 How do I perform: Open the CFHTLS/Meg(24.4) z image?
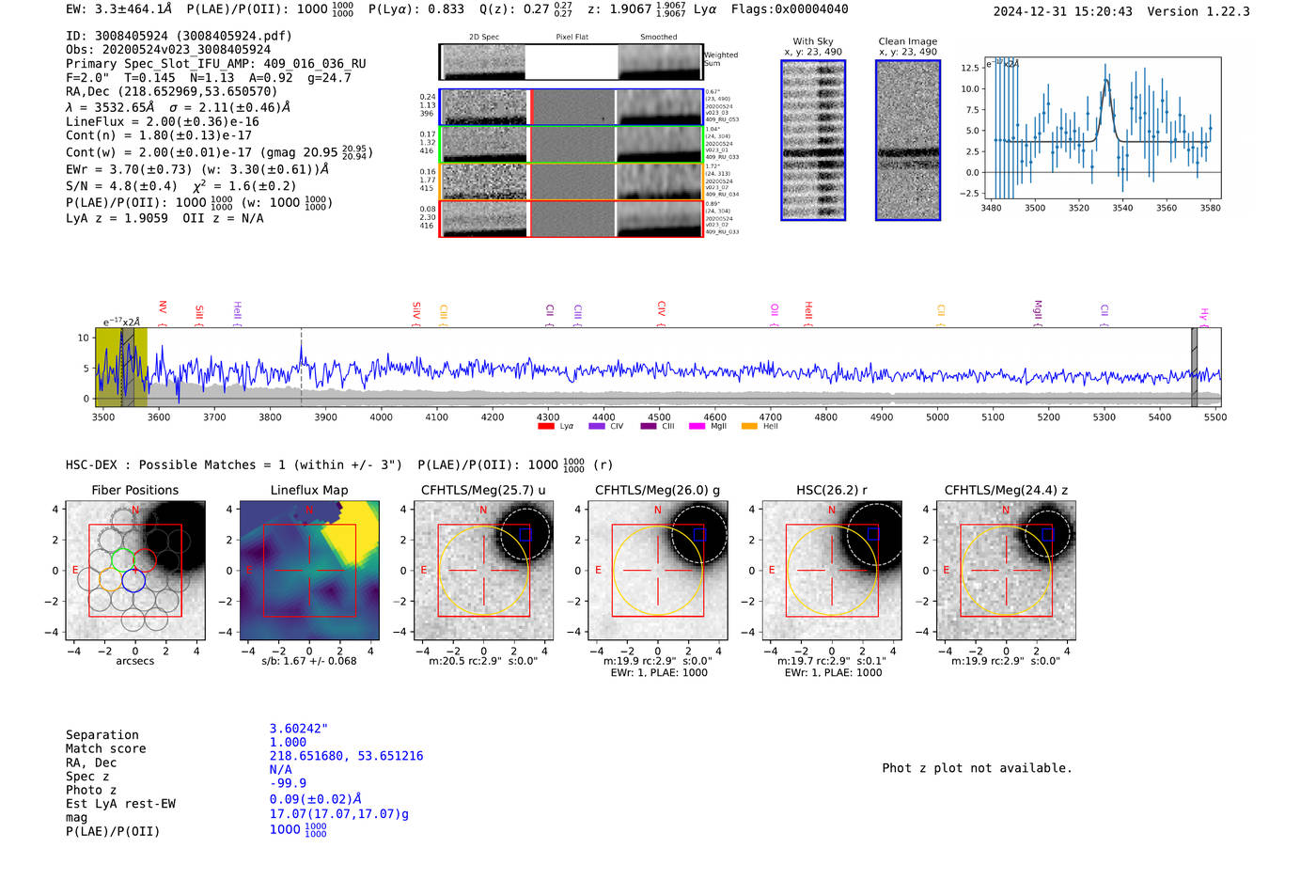(x=1006, y=571)
